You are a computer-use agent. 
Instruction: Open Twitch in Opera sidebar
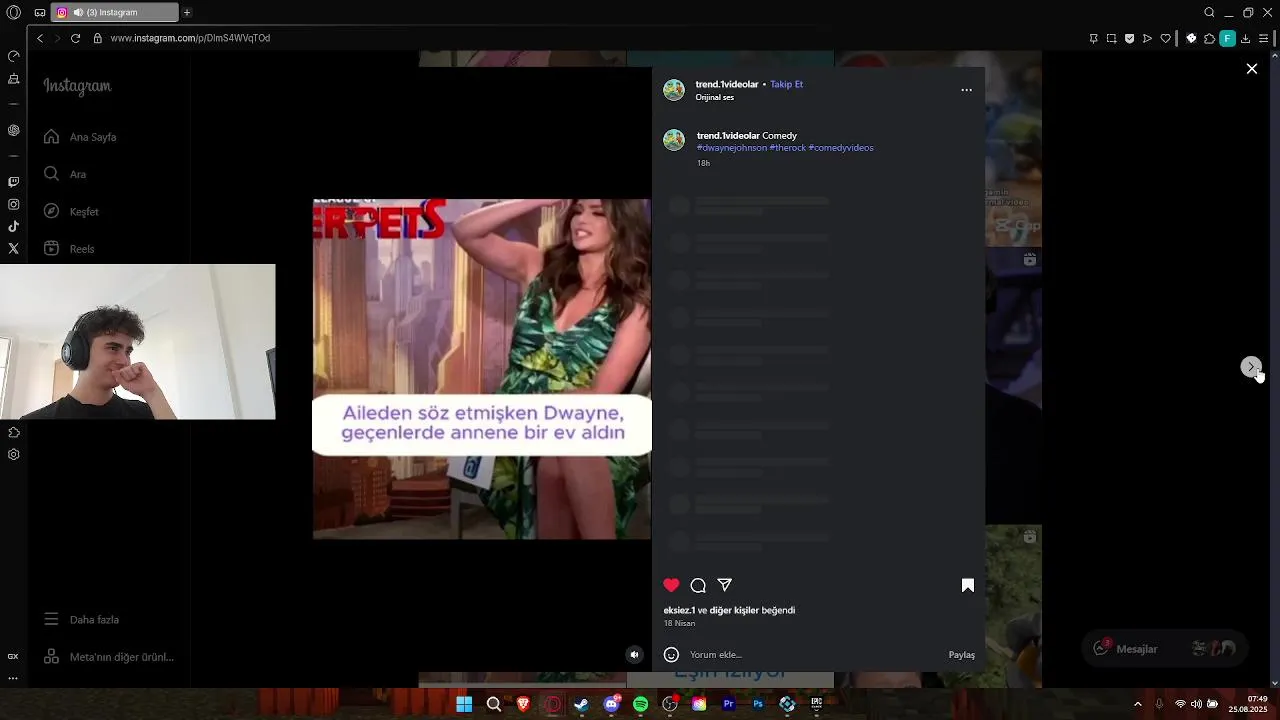pyautogui.click(x=13, y=182)
